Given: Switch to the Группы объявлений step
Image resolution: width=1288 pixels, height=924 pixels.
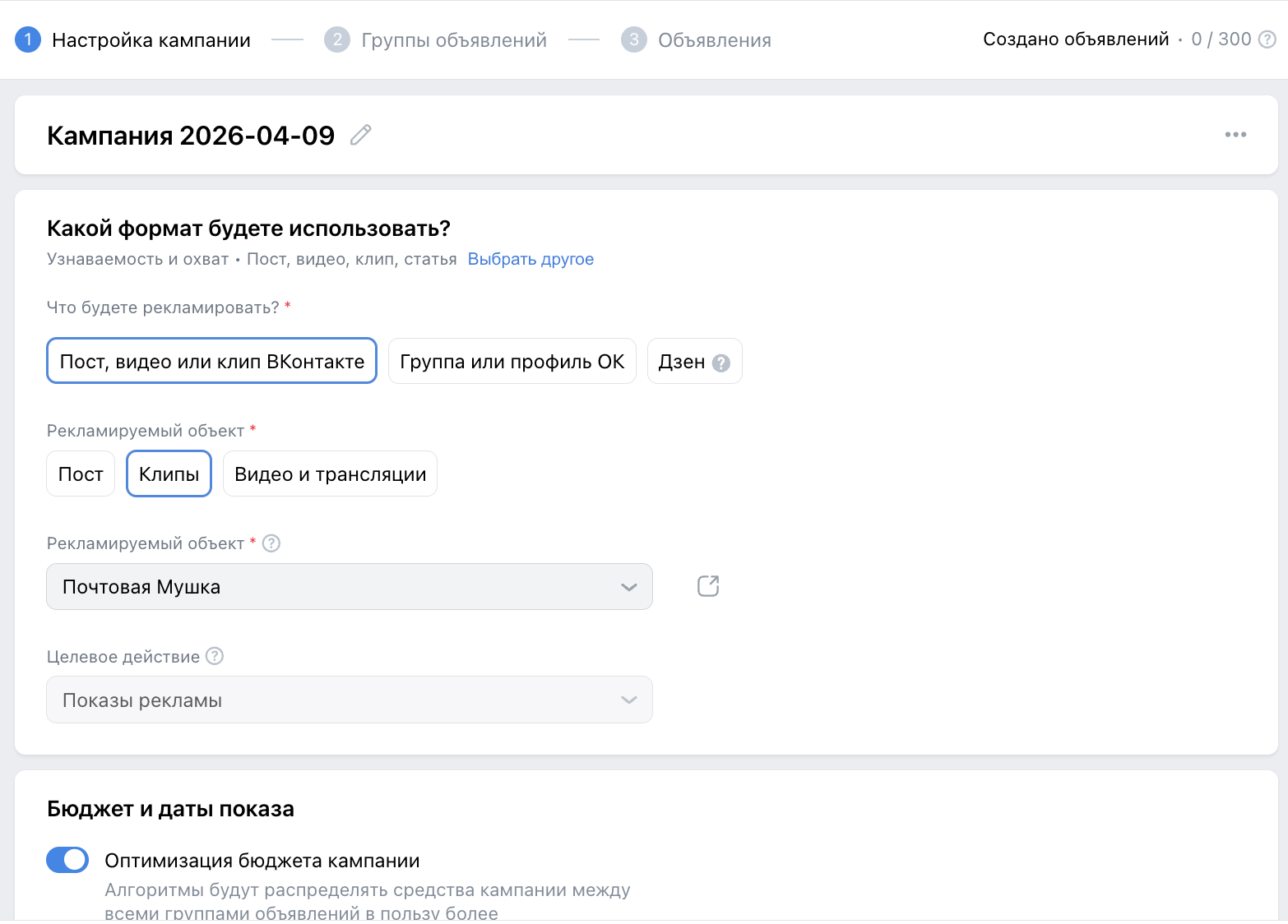Looking at the screenshot, I should tap(453, 39).
